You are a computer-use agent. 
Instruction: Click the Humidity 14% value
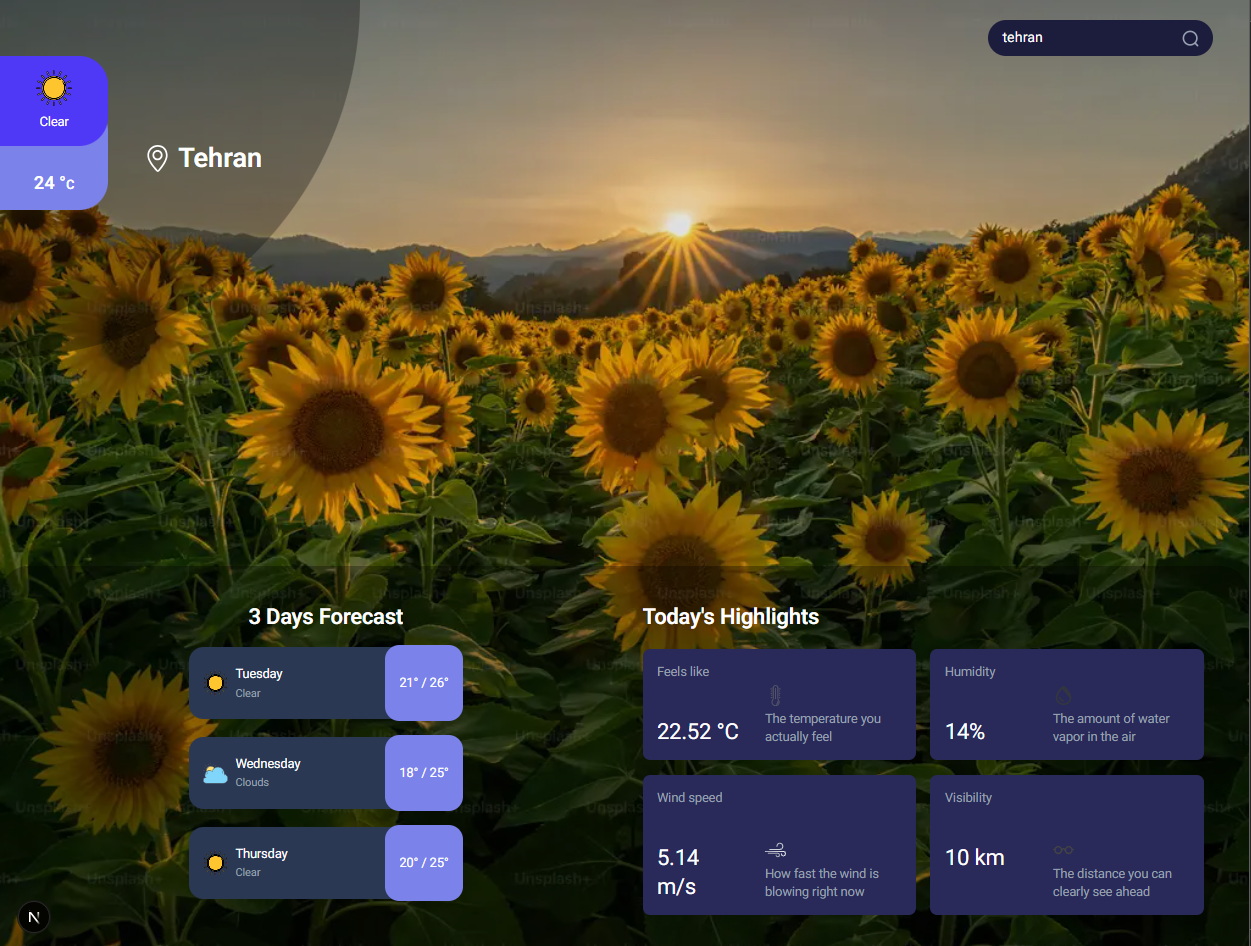point(965,731)
